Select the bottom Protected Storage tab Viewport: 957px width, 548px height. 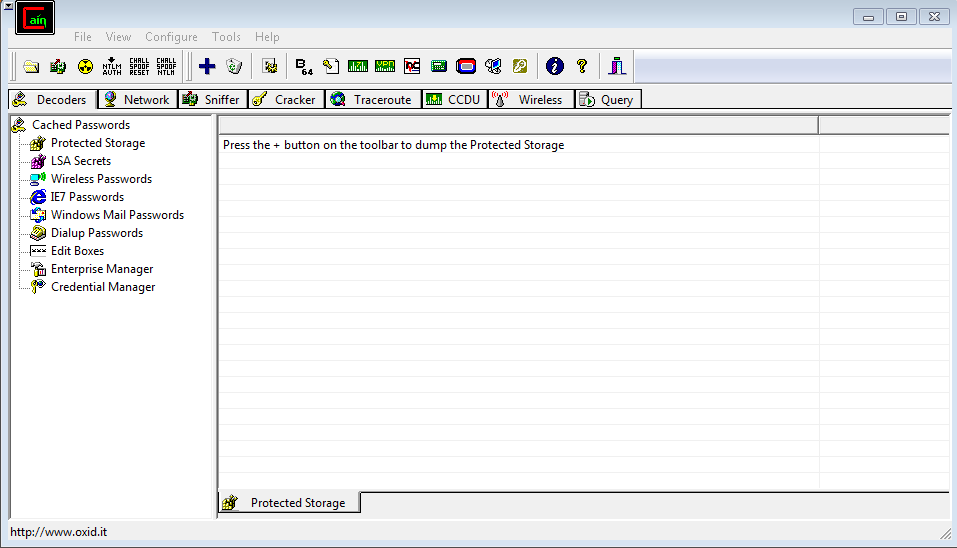(x=289, y=503)
